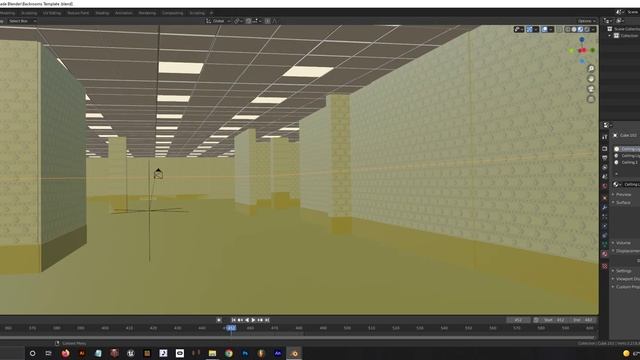Toggle auto keying record button in timeline

coord(219,320)
